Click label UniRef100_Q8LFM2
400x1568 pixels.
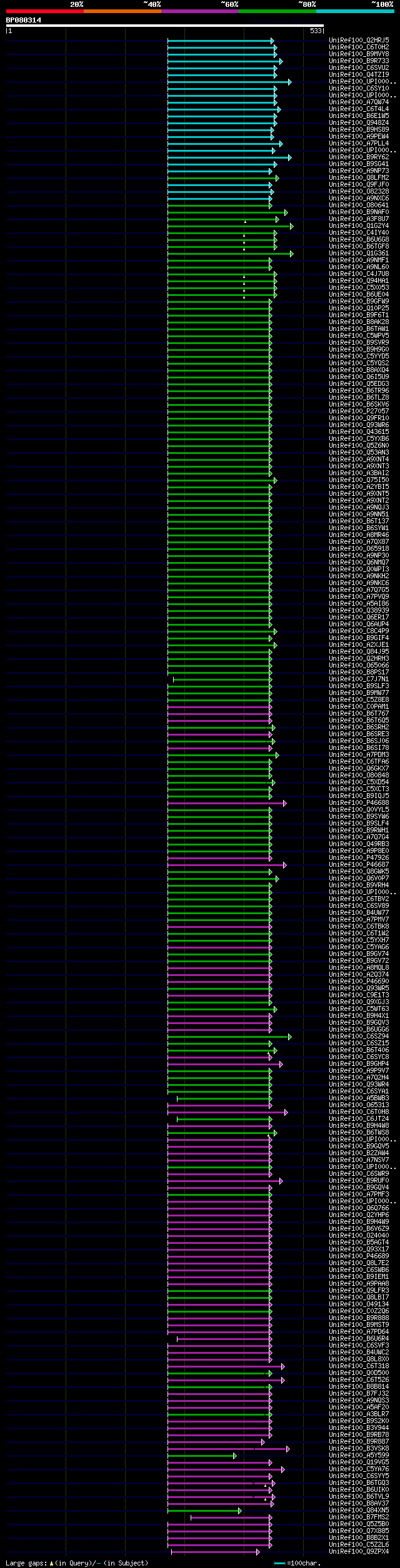coord(359,177)
